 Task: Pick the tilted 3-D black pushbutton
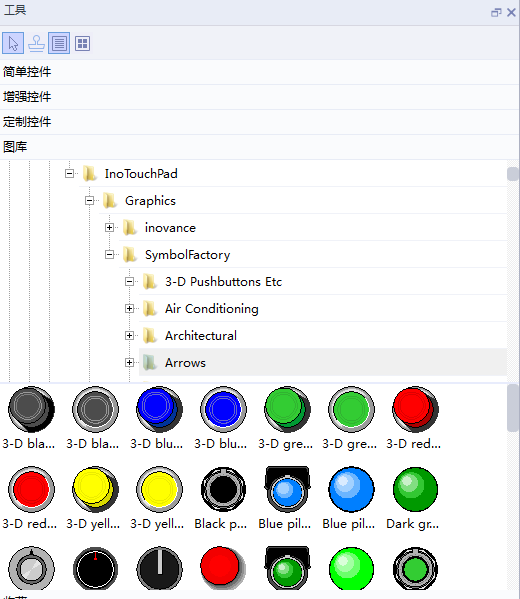[31, 410]
